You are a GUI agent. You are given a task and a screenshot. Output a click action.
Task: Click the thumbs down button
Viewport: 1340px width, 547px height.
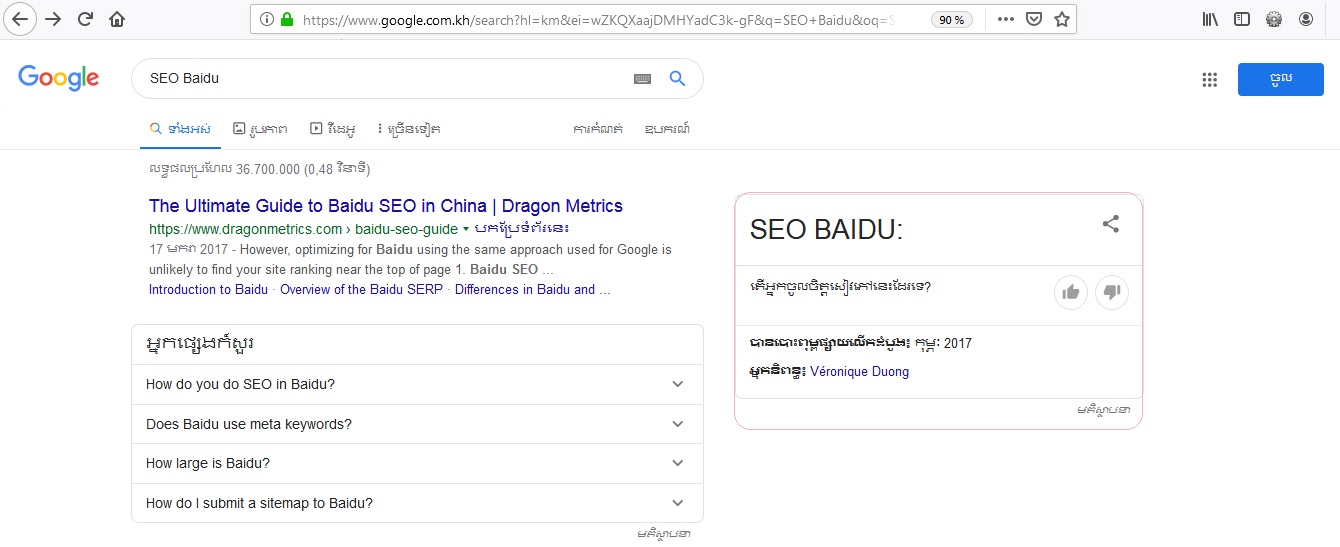[x=1112, y=293]
